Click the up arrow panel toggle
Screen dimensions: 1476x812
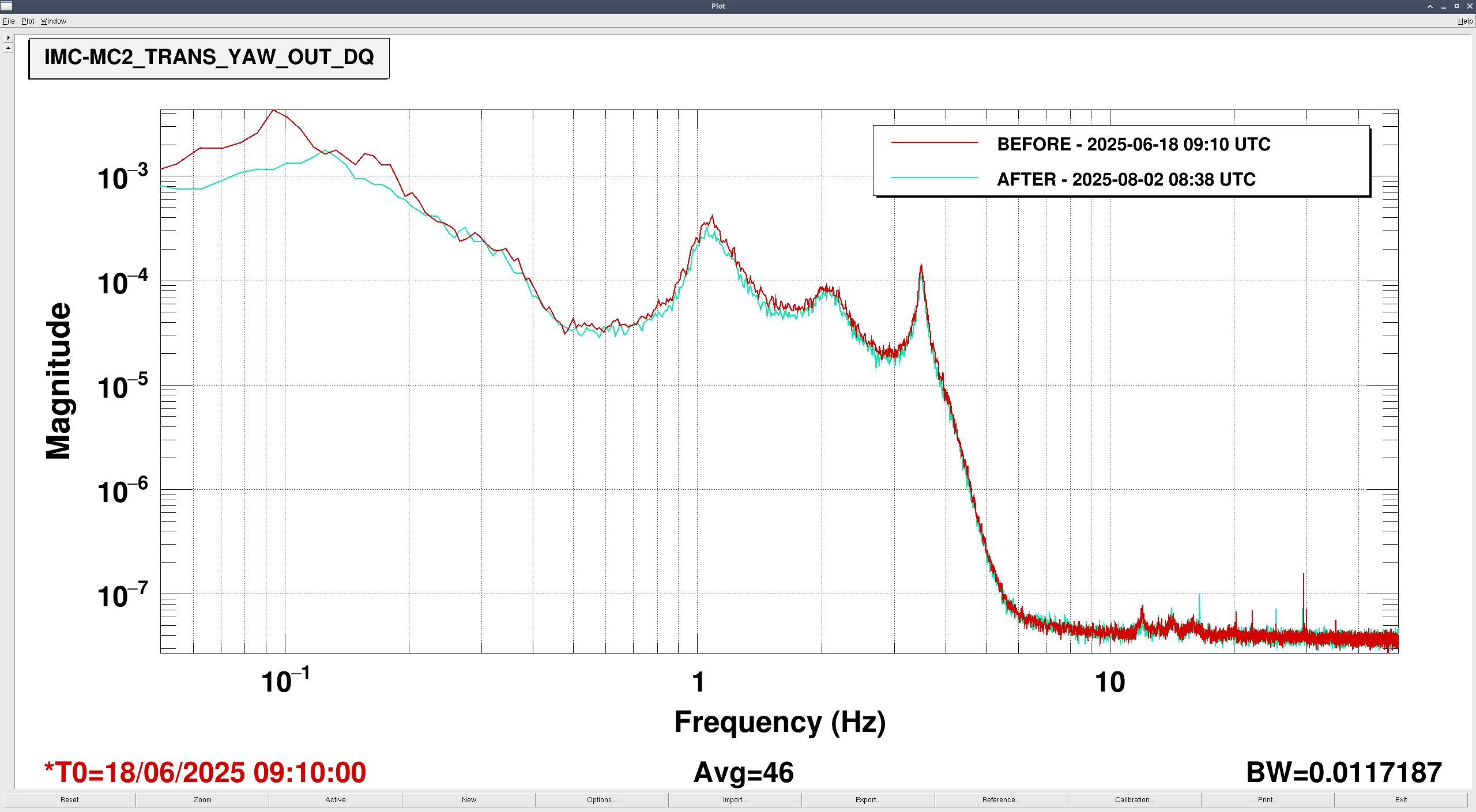coord(8,48)
